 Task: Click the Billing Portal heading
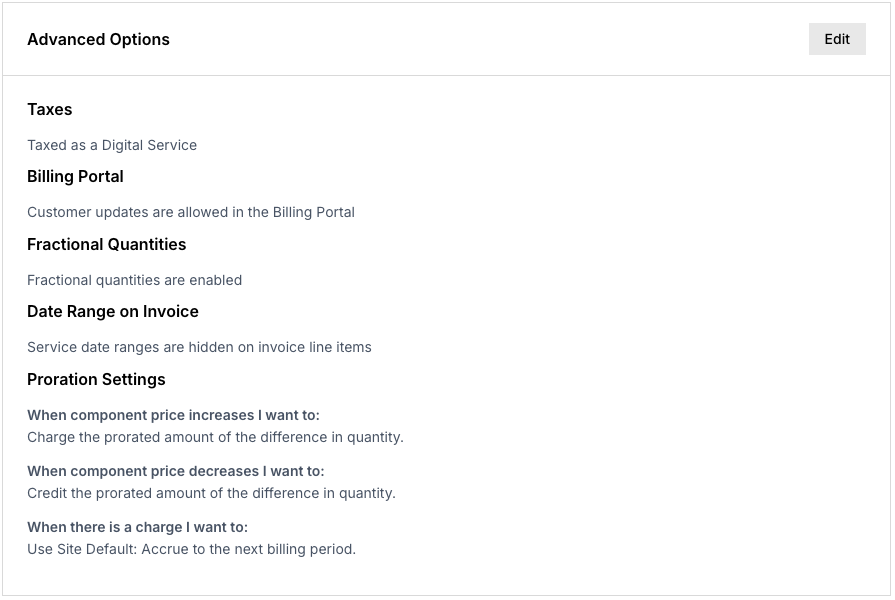pyautogui.click(x=75, y=177)
